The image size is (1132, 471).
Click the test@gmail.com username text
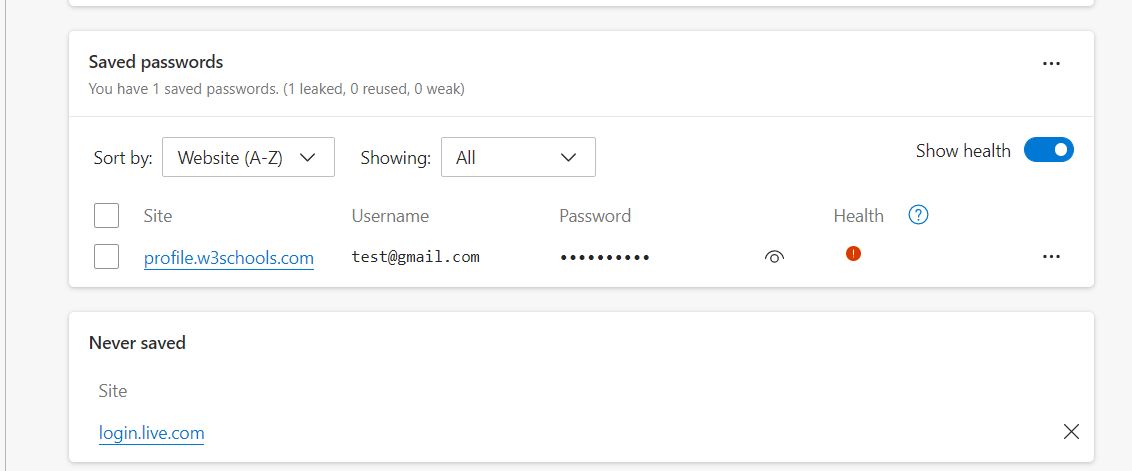coord(416,257)
